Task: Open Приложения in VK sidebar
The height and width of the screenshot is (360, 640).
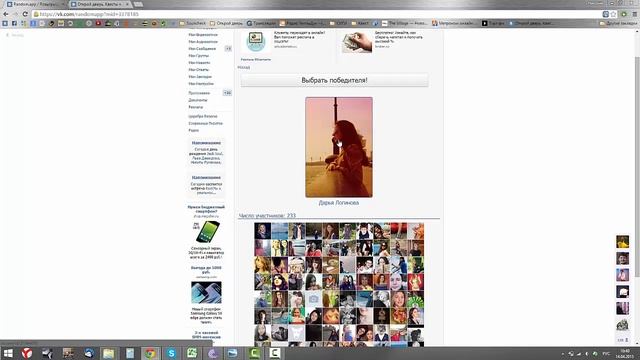Action: (x=199, y=93)
